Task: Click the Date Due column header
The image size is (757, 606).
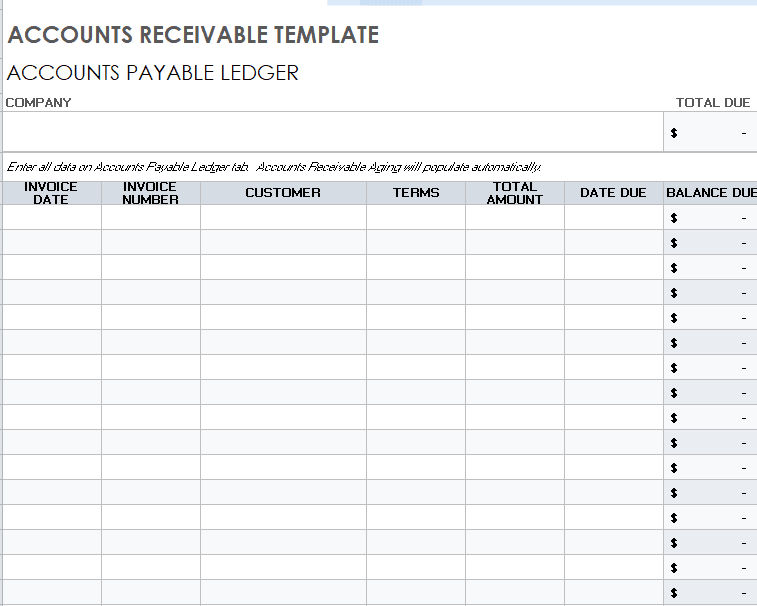Action: click(x=613, y=193)
